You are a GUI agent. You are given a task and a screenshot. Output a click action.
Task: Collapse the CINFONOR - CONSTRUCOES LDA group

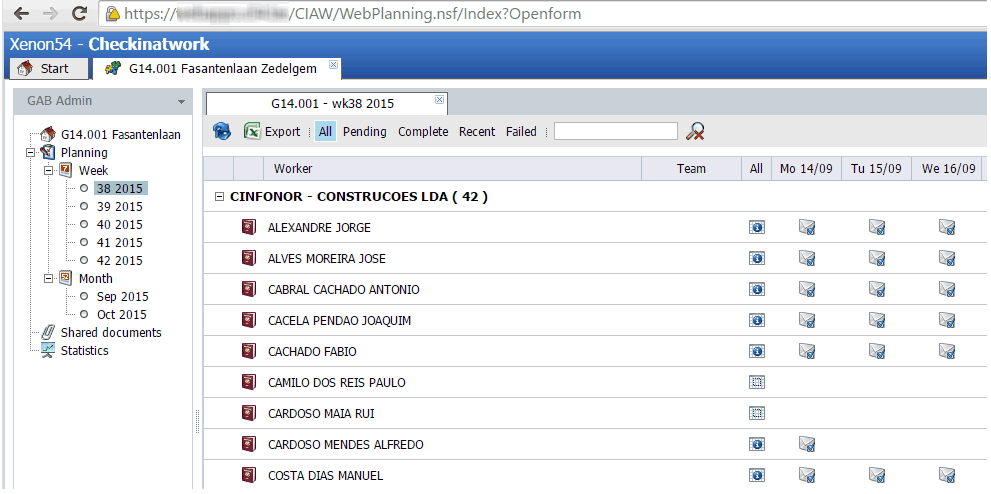point(219,198)
